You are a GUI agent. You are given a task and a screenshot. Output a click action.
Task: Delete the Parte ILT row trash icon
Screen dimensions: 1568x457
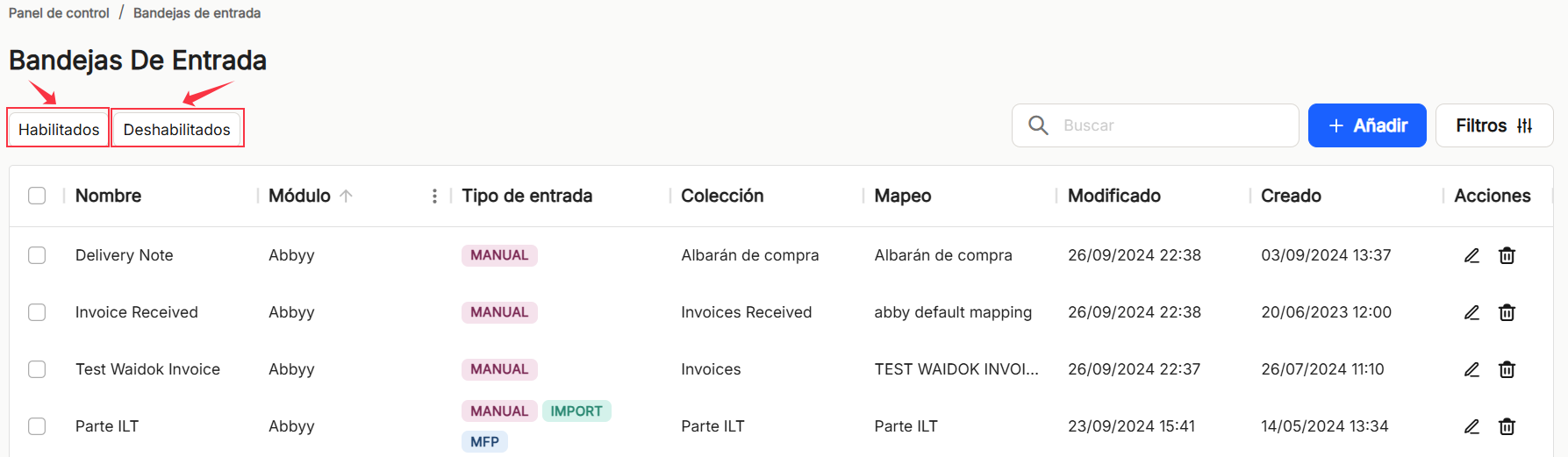coord(1507,426)
